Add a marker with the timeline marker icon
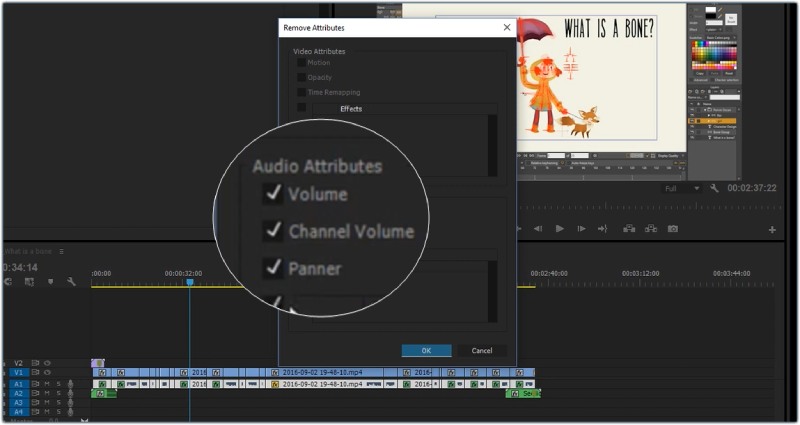This screenshot has height=425, width=800. 51,282
